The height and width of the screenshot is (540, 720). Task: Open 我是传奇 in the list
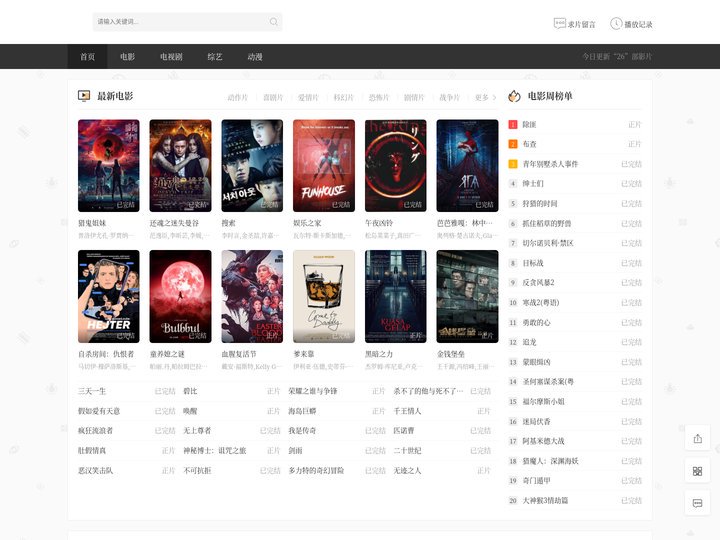(x=302, y=431)
